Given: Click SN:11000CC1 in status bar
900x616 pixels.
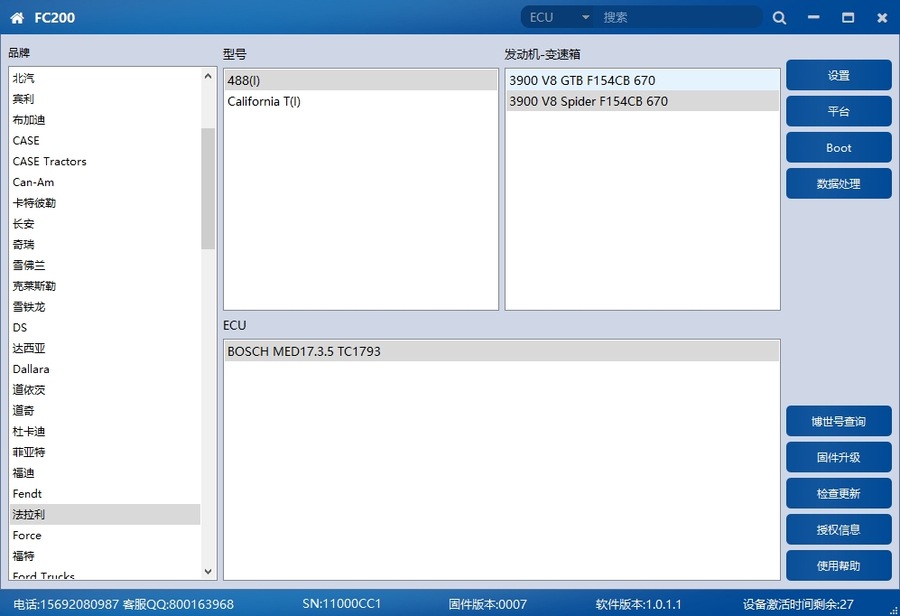Looking at the screenshot, I should tap(342, 604).
